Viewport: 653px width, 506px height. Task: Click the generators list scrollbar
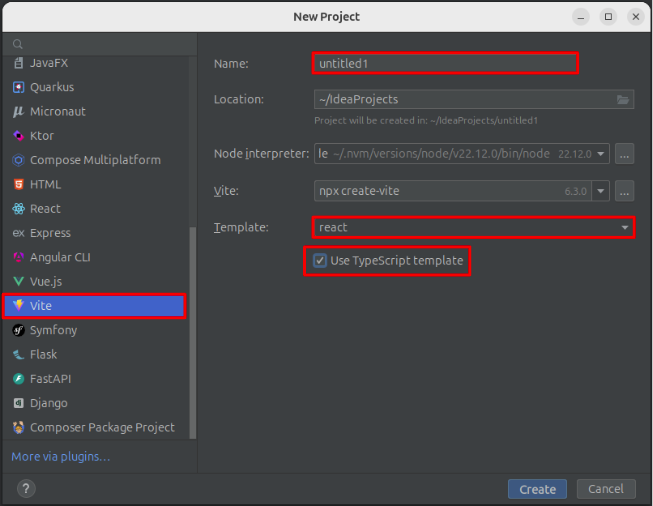[193, 332]
